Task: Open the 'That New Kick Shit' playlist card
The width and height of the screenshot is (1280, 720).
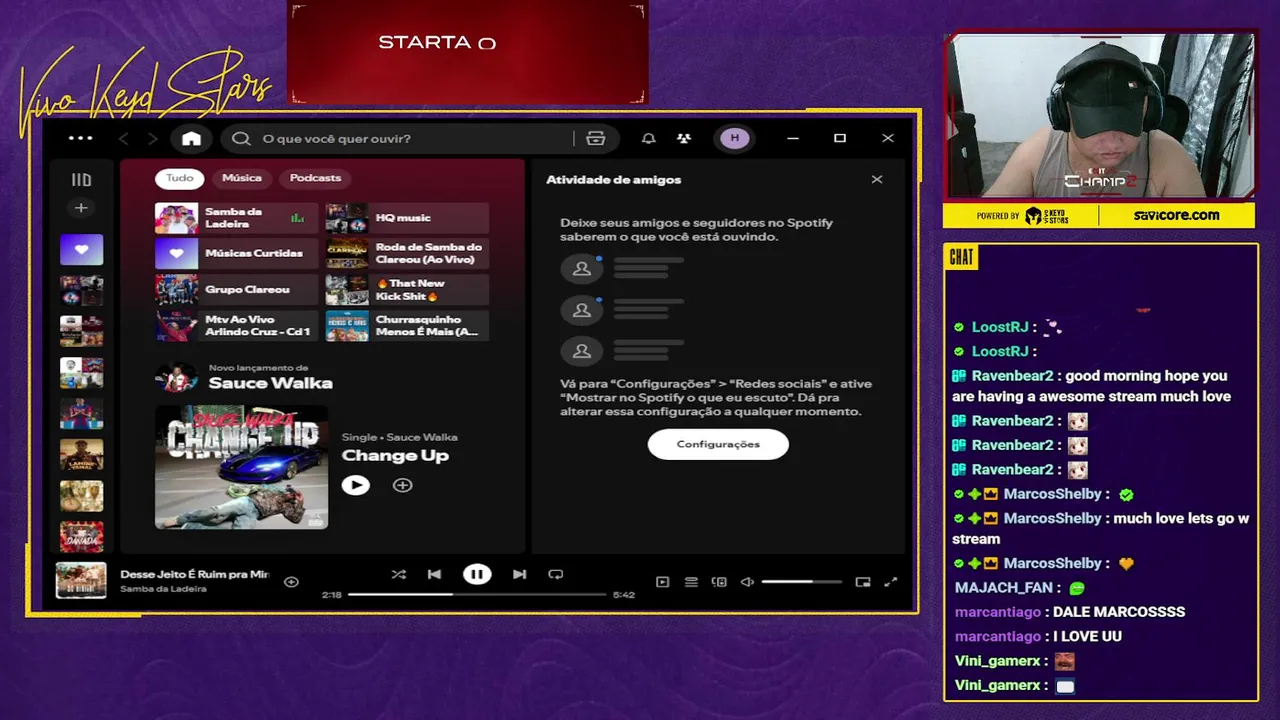Action: coord(407,290)
